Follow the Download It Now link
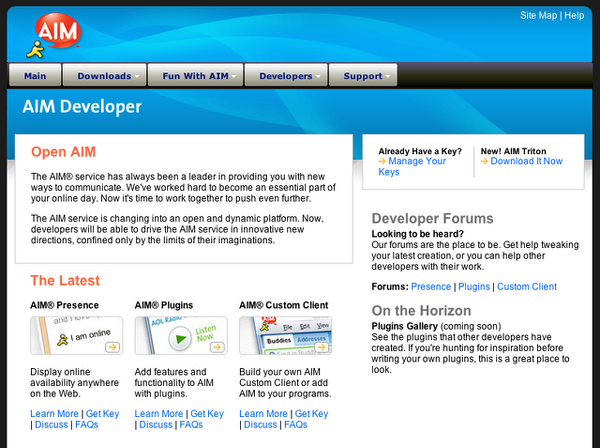 (527, 161)
